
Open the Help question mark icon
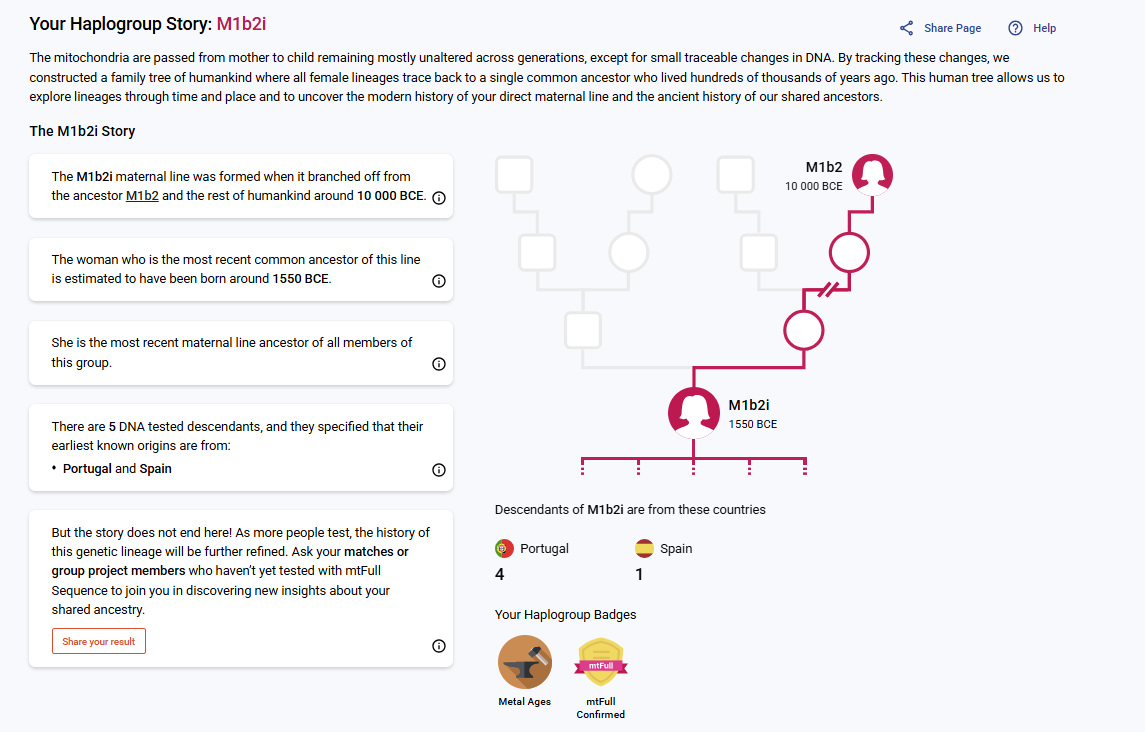[1015, 28]
